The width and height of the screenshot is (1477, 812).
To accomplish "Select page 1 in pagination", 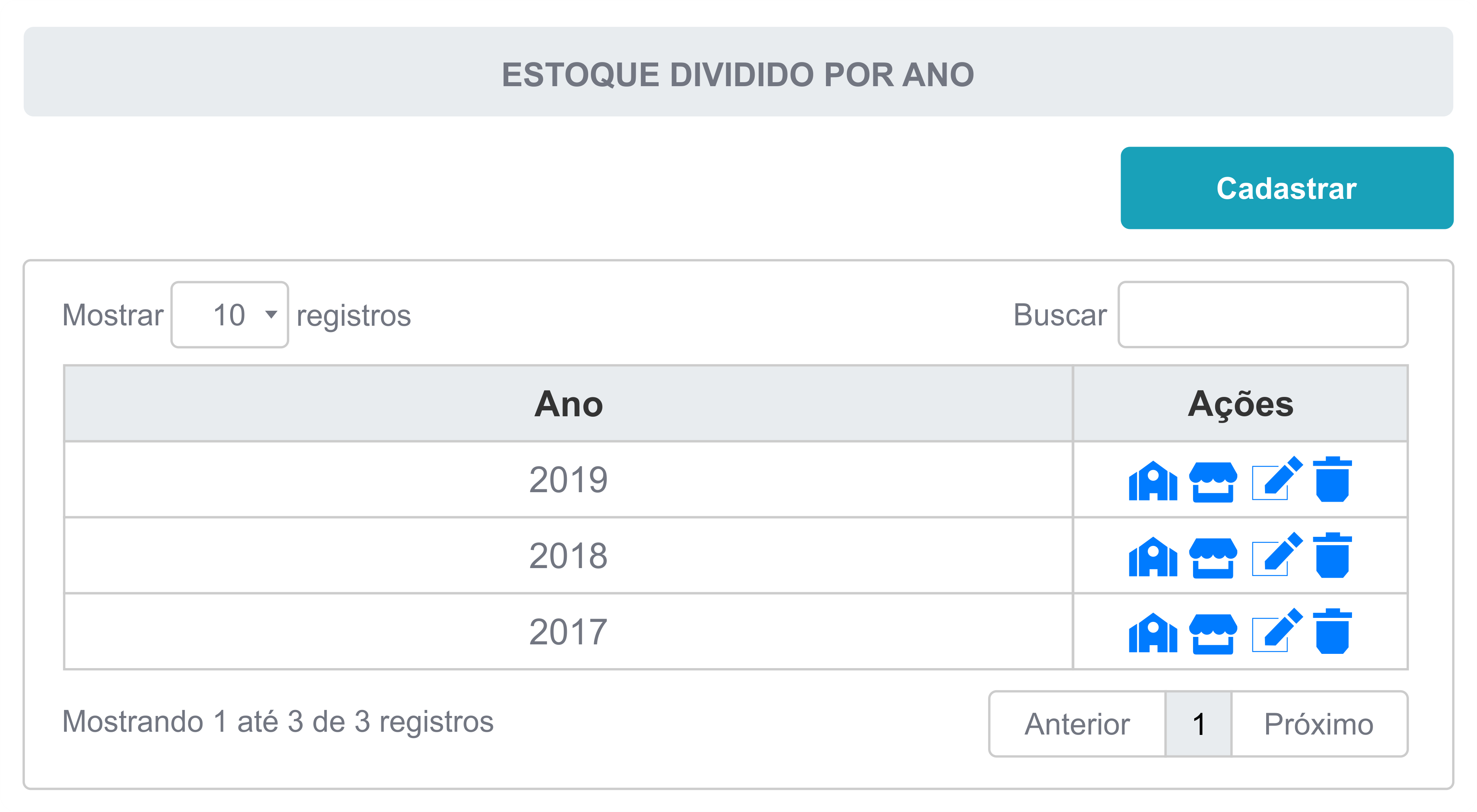I will (x=1199, y=724).
